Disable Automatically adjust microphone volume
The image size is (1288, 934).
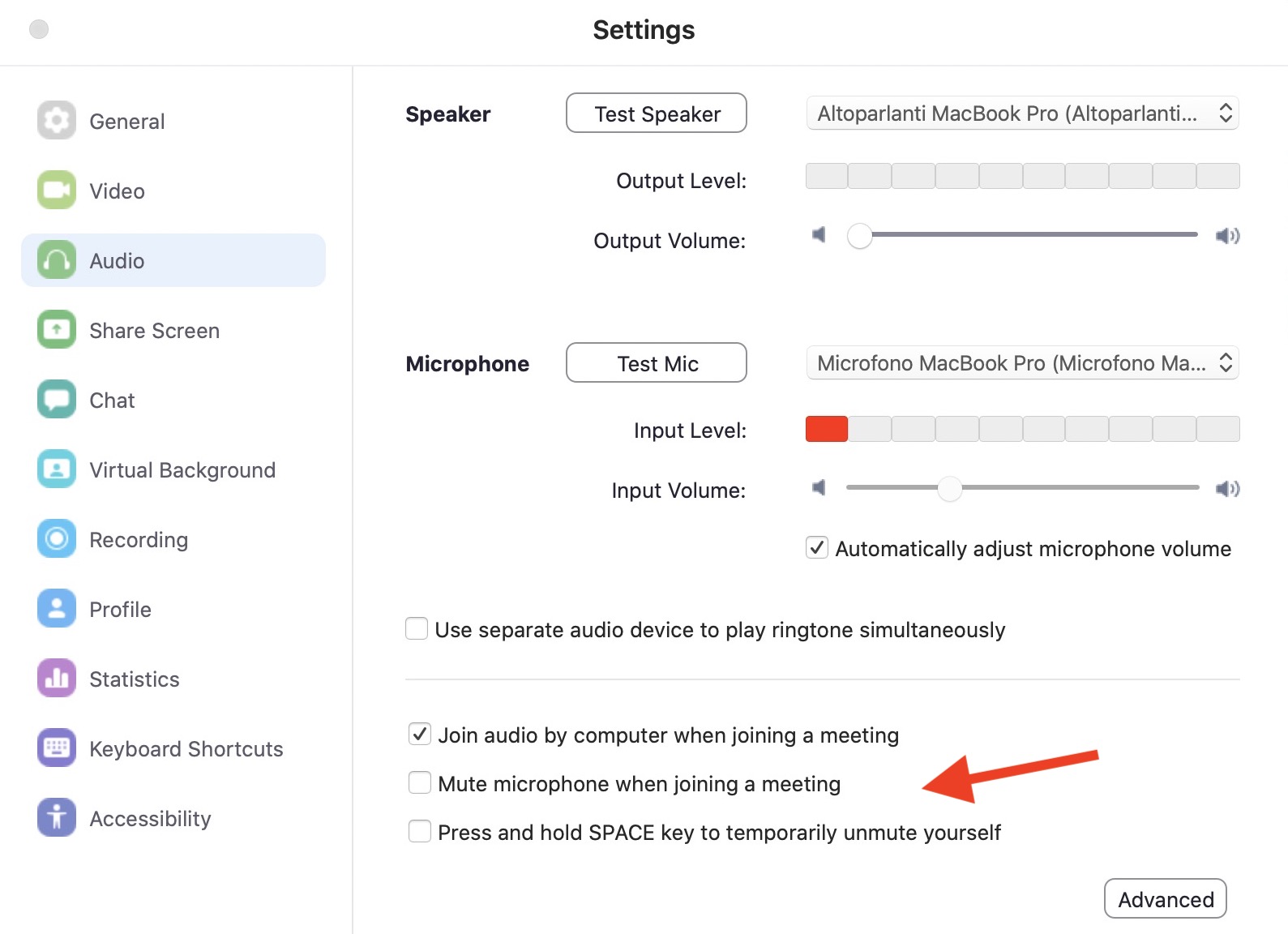(817, 548)
